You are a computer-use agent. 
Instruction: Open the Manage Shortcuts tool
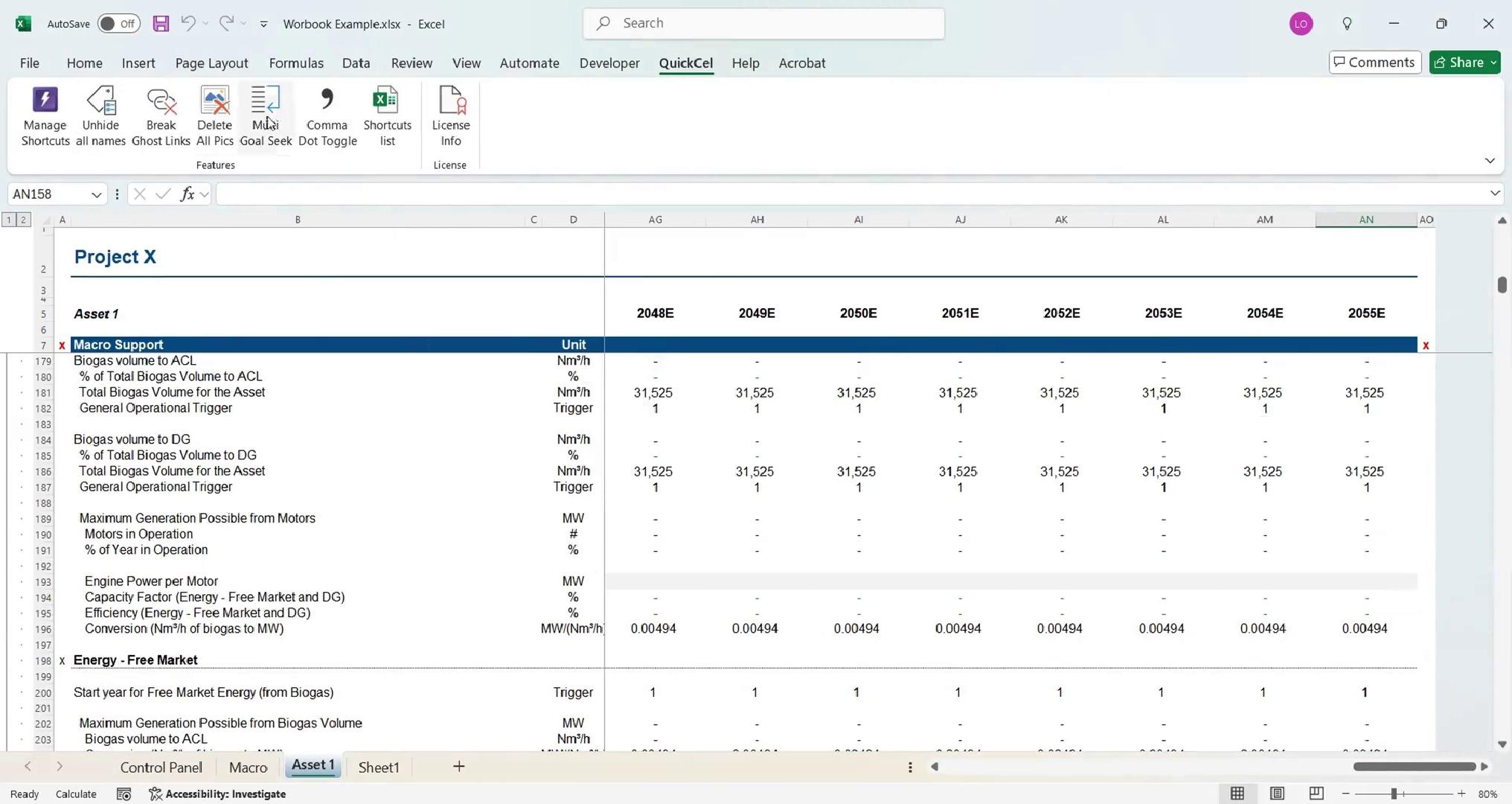pyautogui.click(x=45, y=116)
